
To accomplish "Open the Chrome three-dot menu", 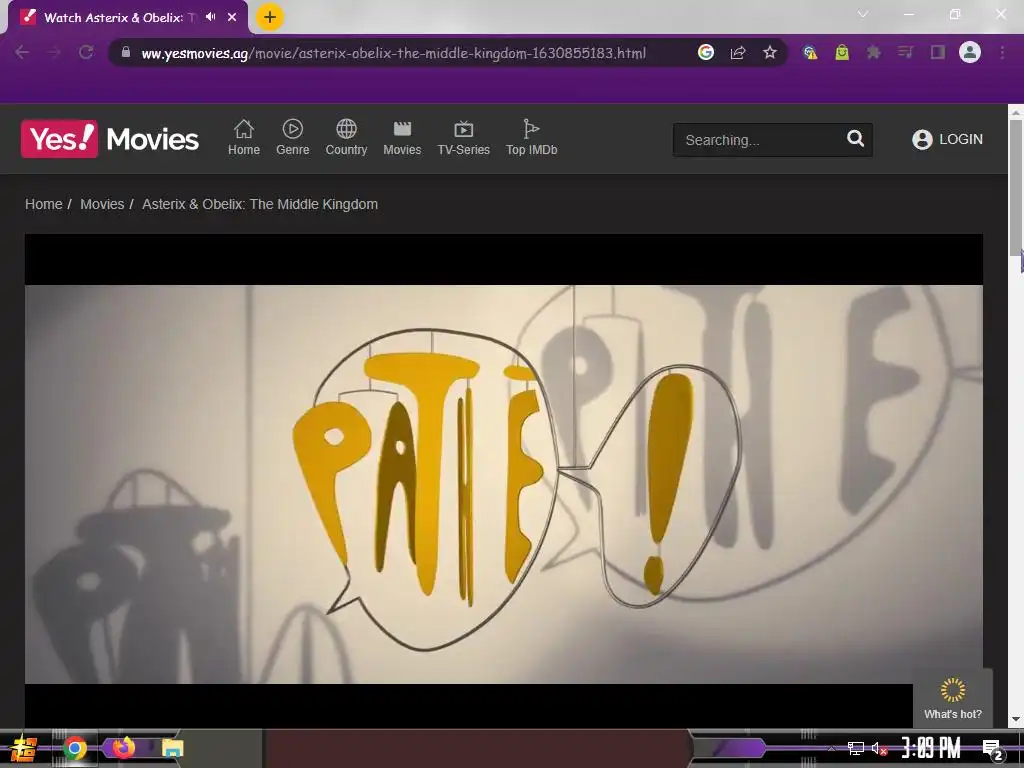I will 1002,52.
